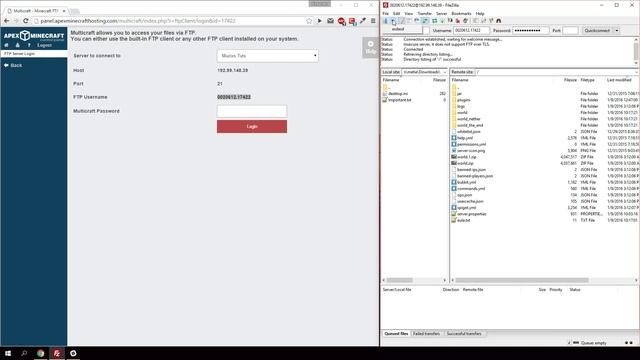Select world.zip archive in remote list
640x360 pixels.
(465, 163)
